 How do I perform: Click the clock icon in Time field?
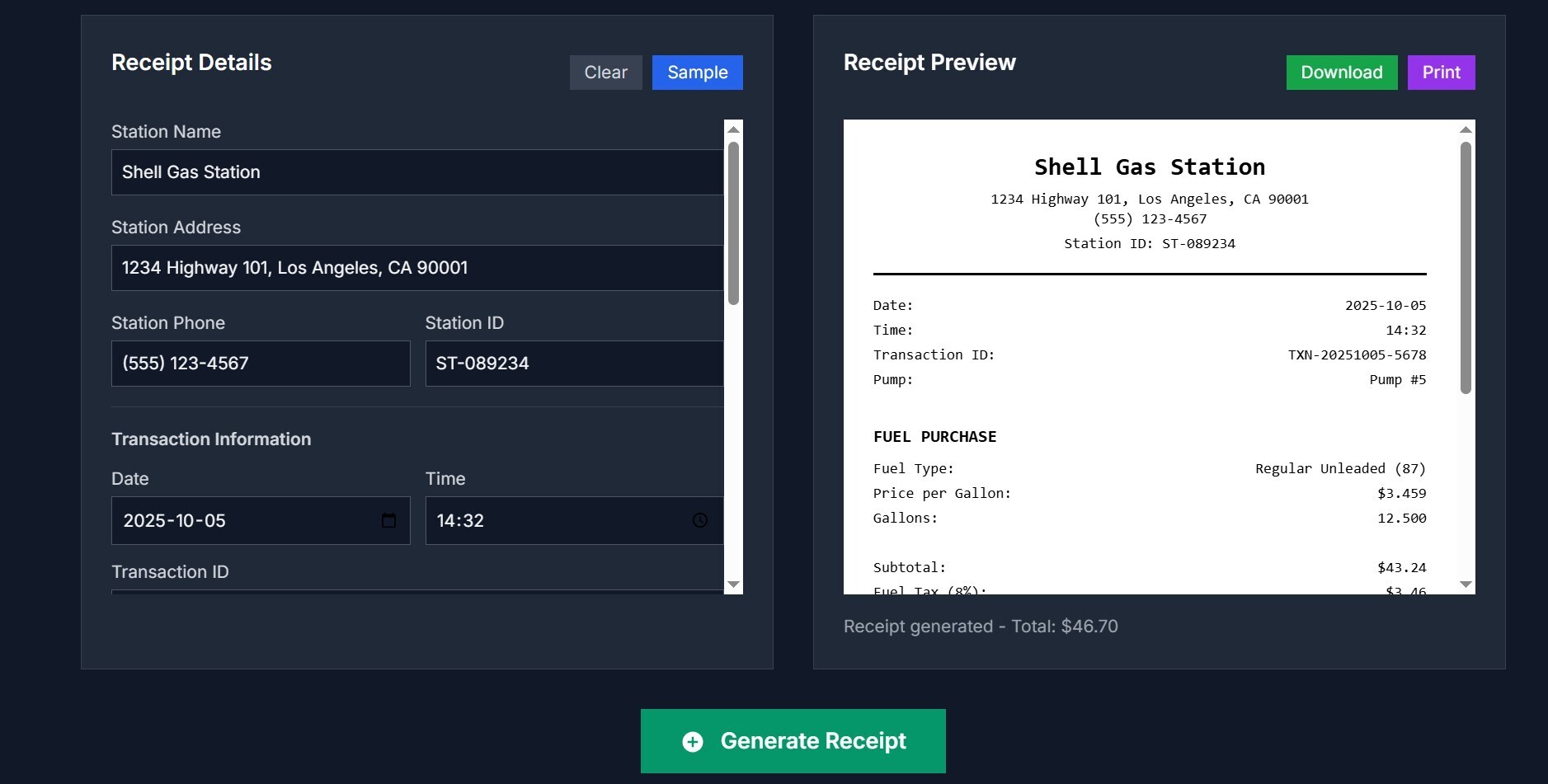699,520
